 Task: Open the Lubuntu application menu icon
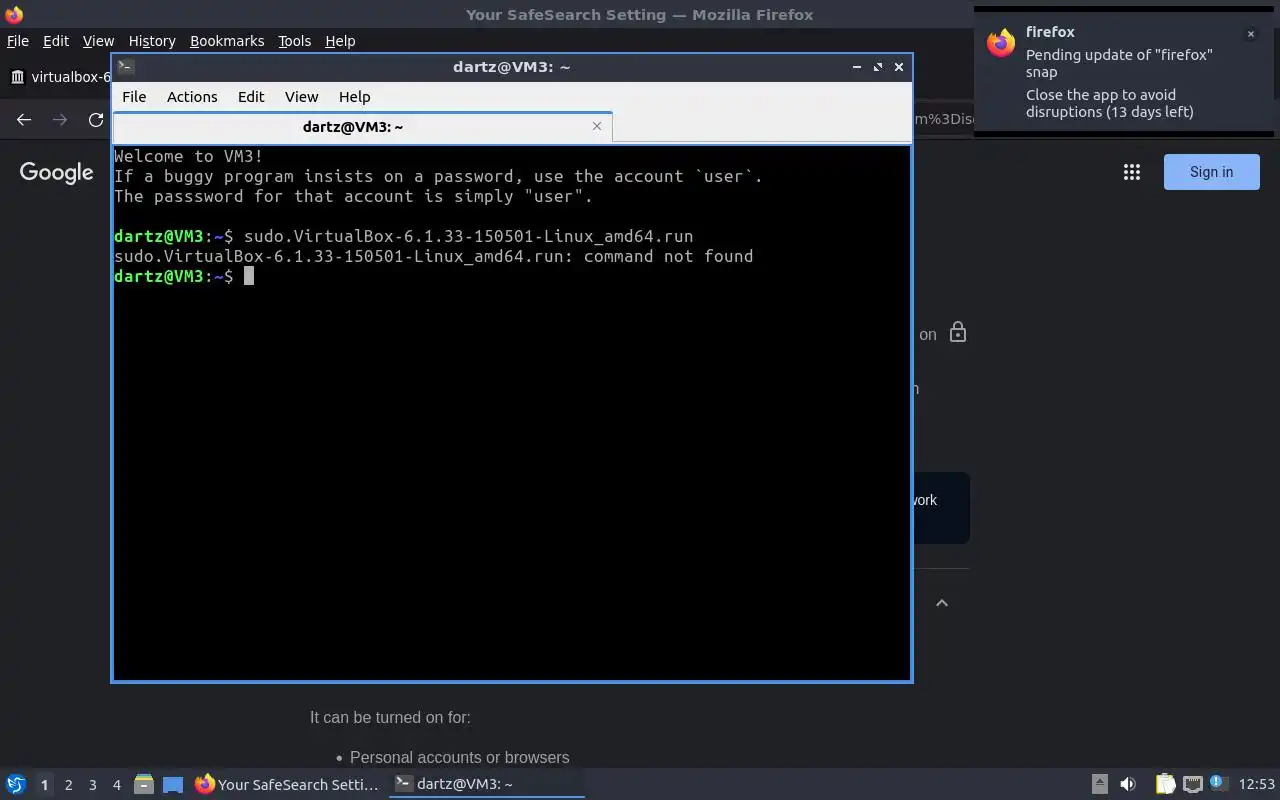click(16, 785)
